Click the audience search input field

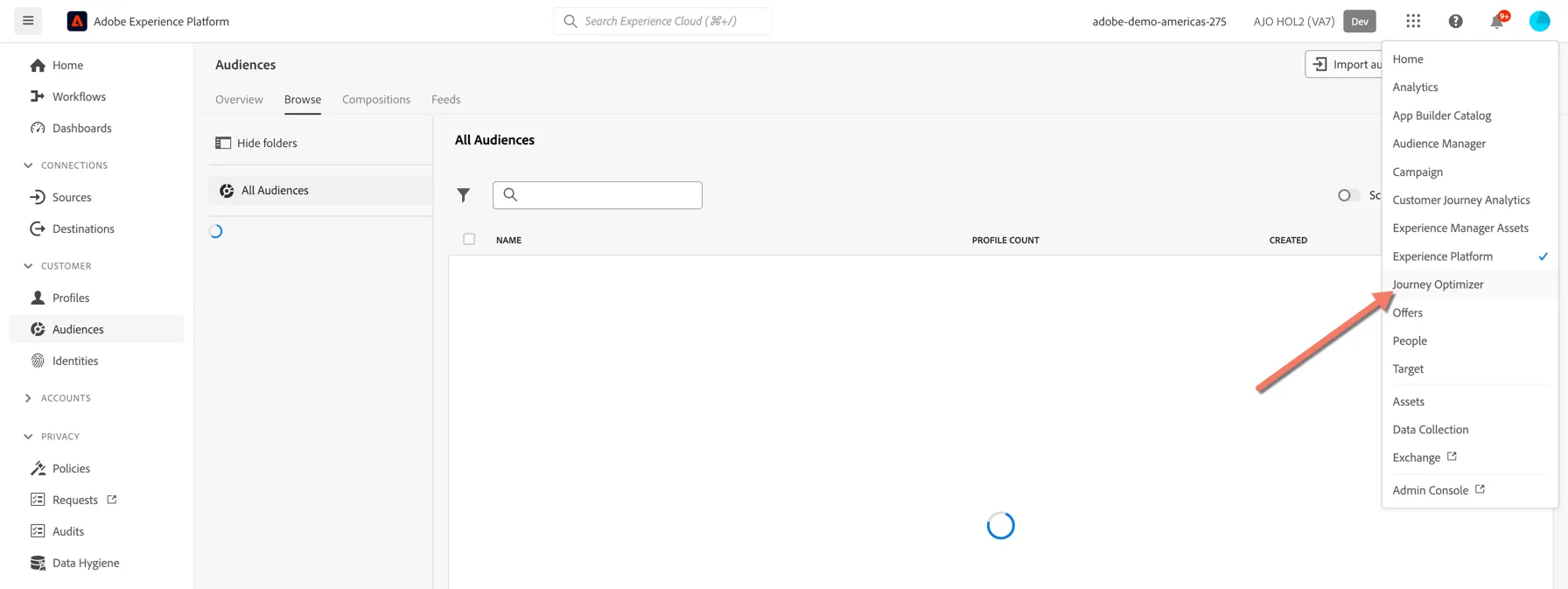[x=598, y=195]
